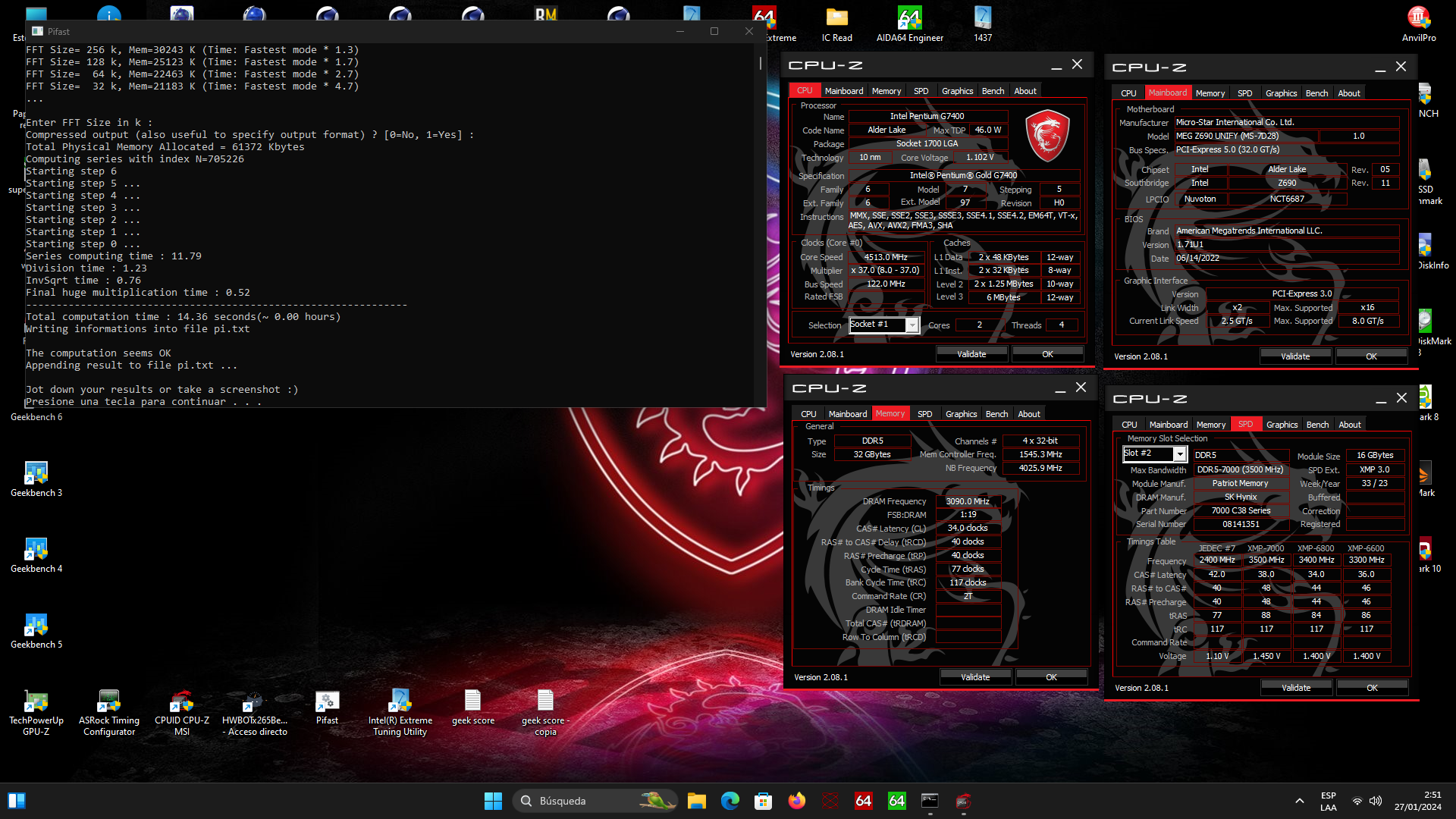Switch to the CPU tab in top-right CPU-Z window
Image resolution: width=1456 pixels, height=819 pixels.
[x=1128, y=93]
